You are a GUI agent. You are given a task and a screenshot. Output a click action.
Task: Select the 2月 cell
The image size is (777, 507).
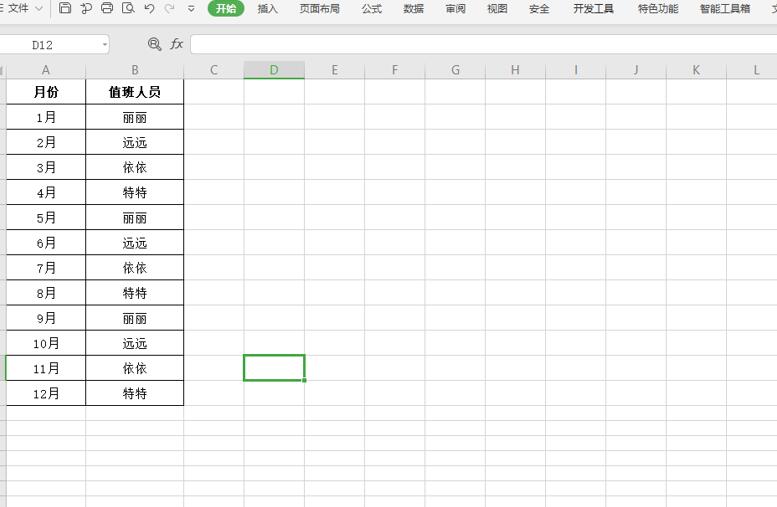pyautogui.click(x=46, y=142)
